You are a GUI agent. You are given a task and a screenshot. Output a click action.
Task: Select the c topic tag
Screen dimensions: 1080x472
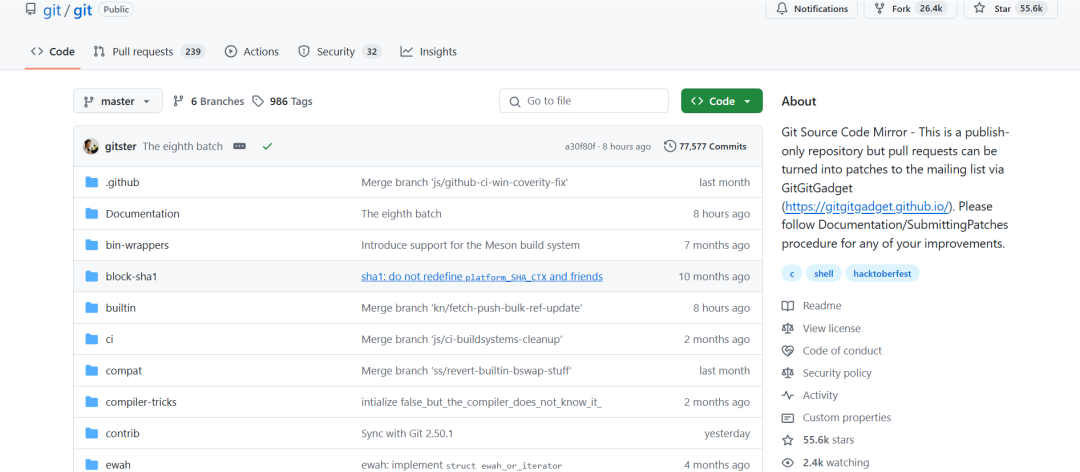791,274
